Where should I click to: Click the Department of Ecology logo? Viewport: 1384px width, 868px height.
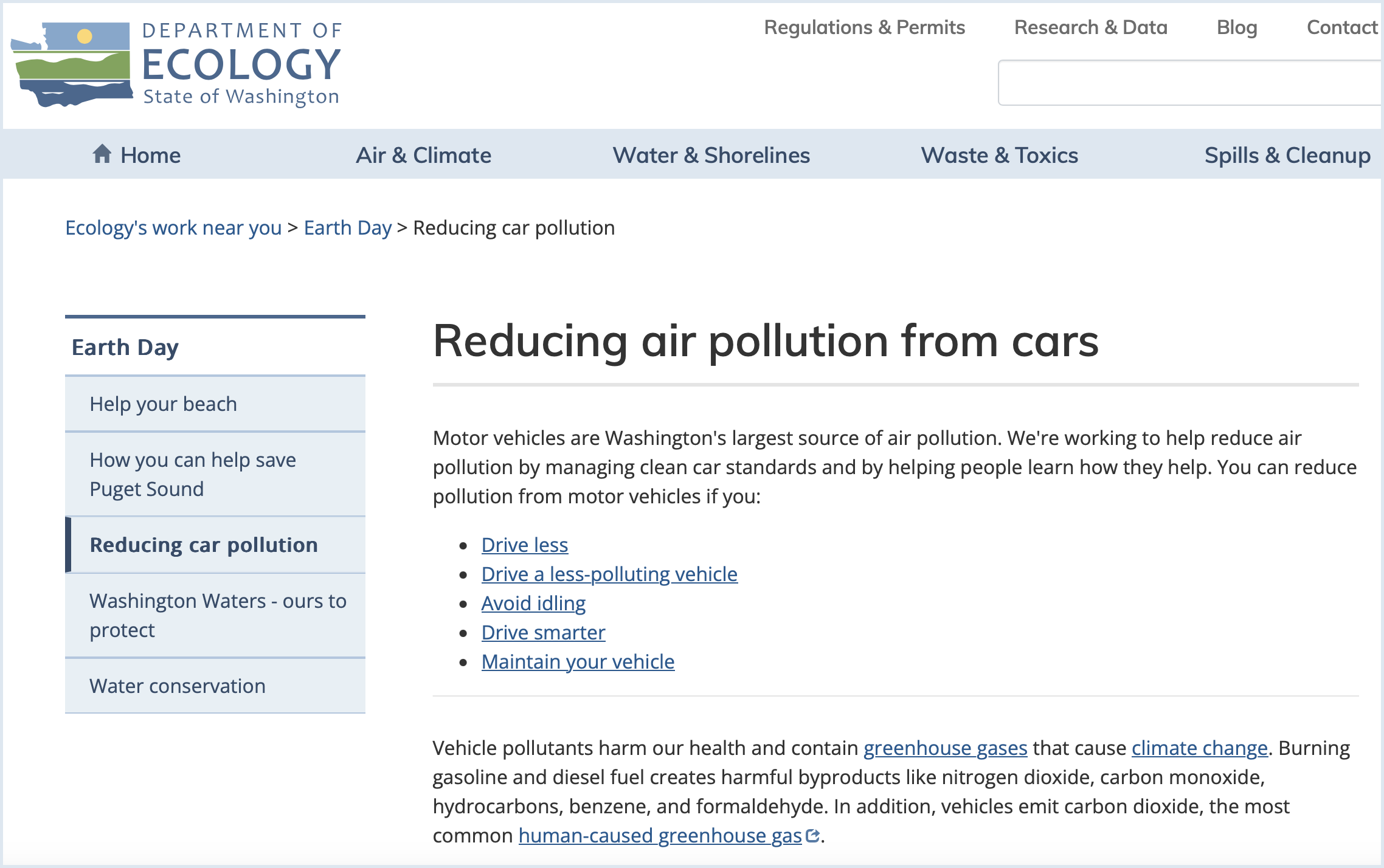point(176,65)
